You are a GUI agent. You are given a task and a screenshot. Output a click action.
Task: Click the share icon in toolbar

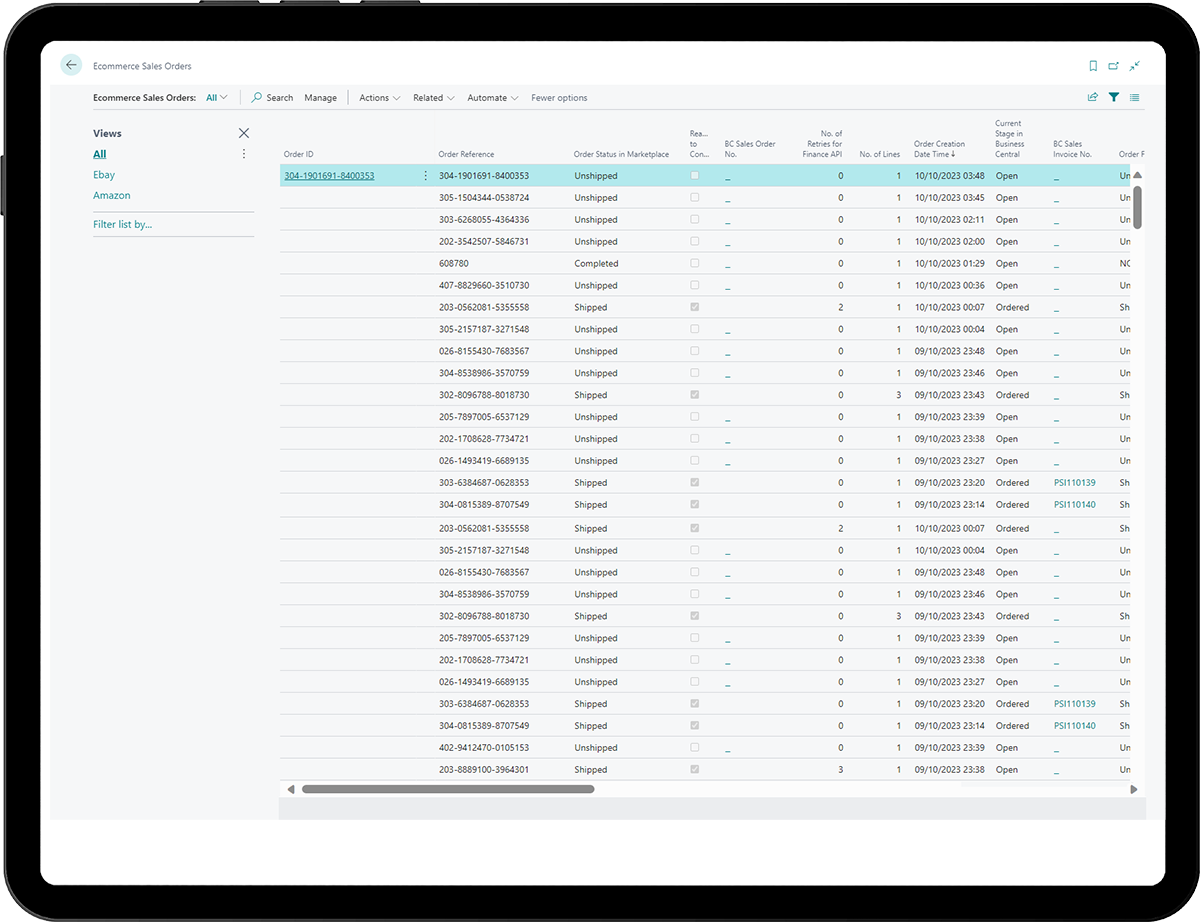(1092, 98)
